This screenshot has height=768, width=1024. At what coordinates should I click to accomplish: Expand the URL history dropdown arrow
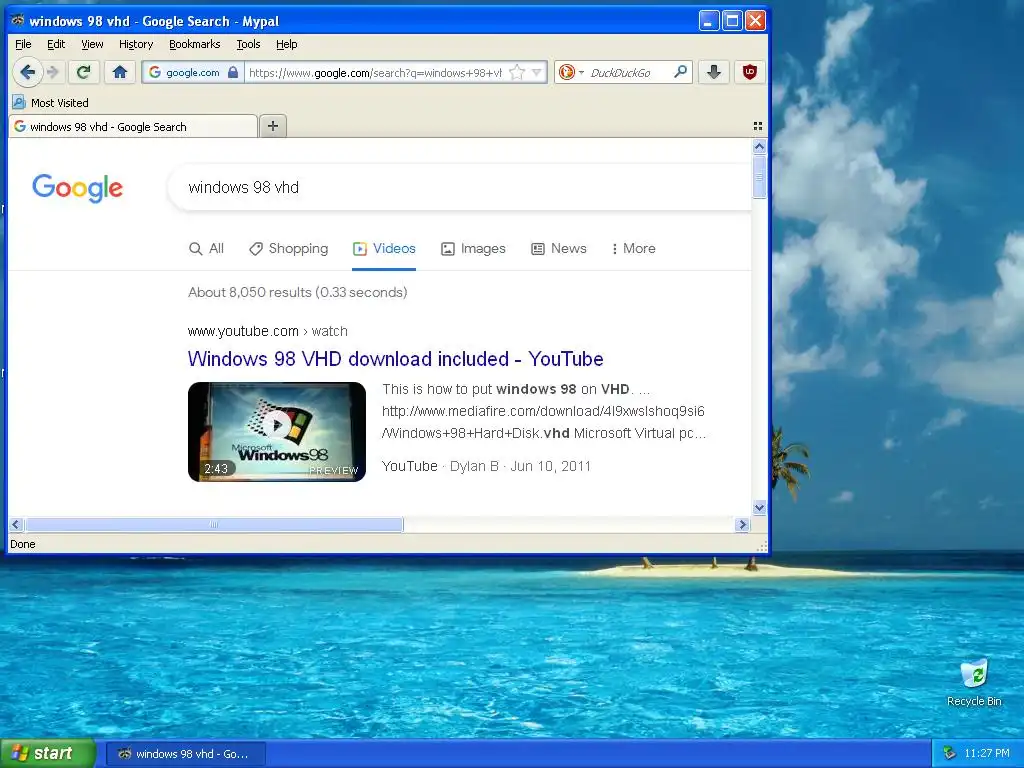tap(537, 72)
